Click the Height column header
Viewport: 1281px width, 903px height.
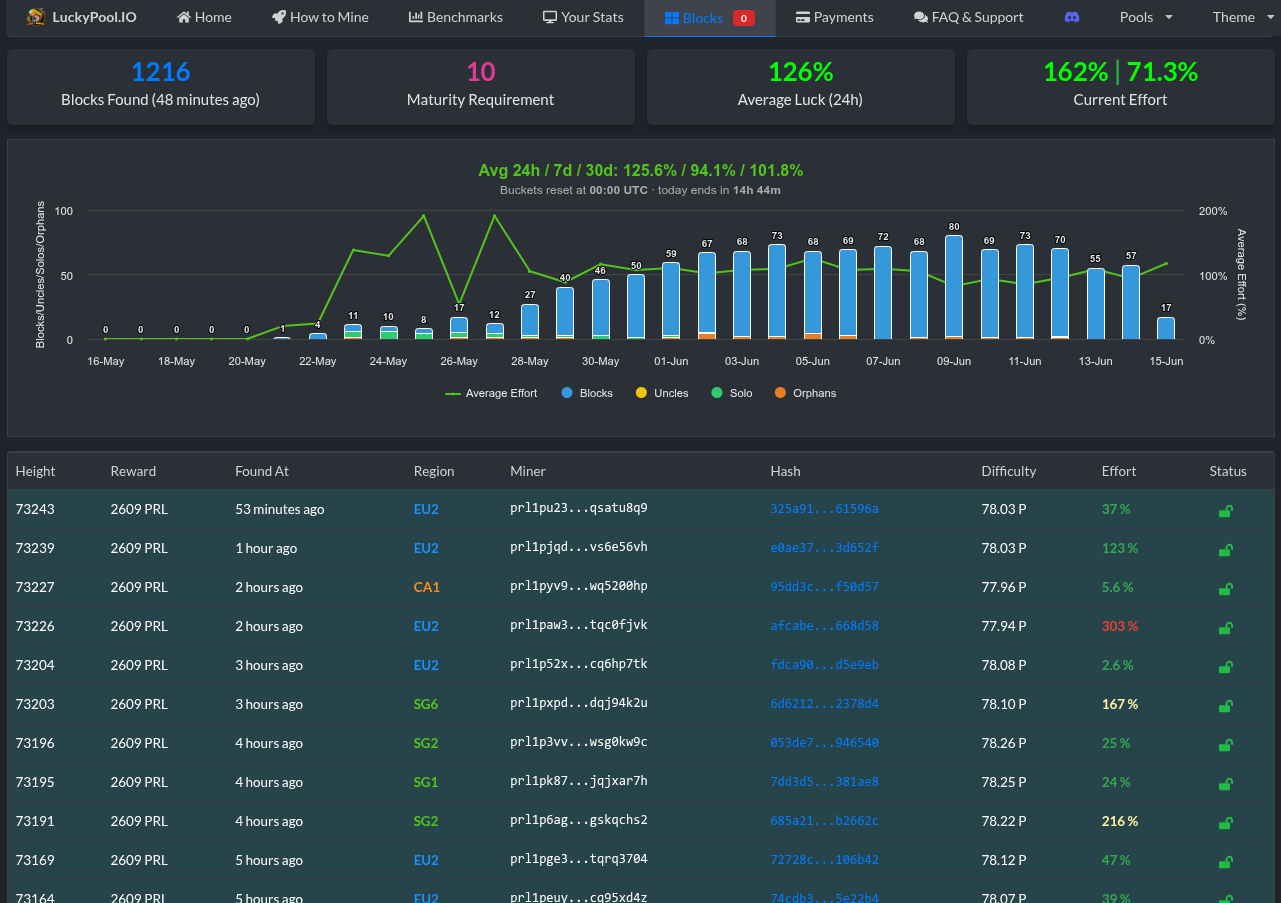click(36, 471)
